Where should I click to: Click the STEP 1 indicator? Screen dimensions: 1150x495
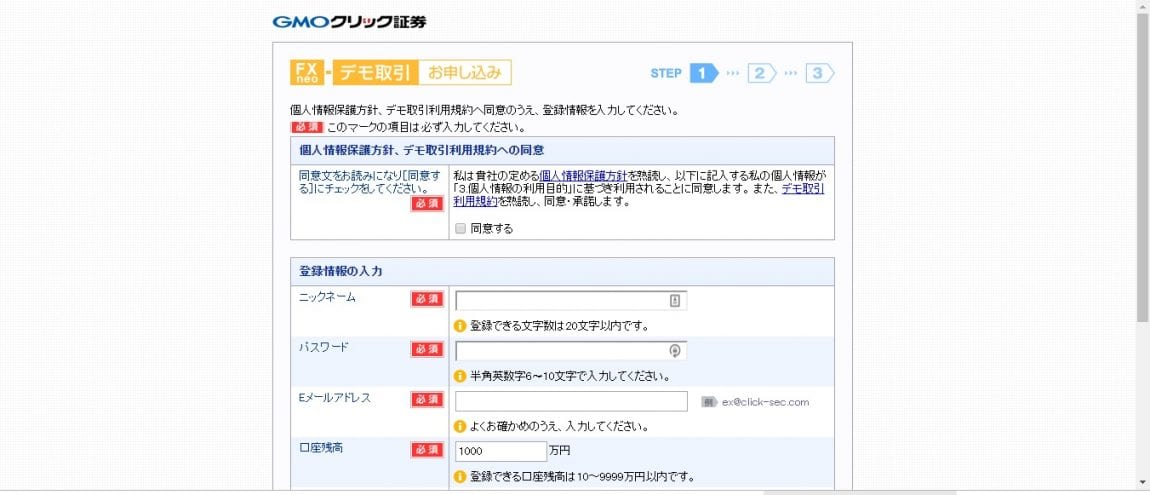704,73
